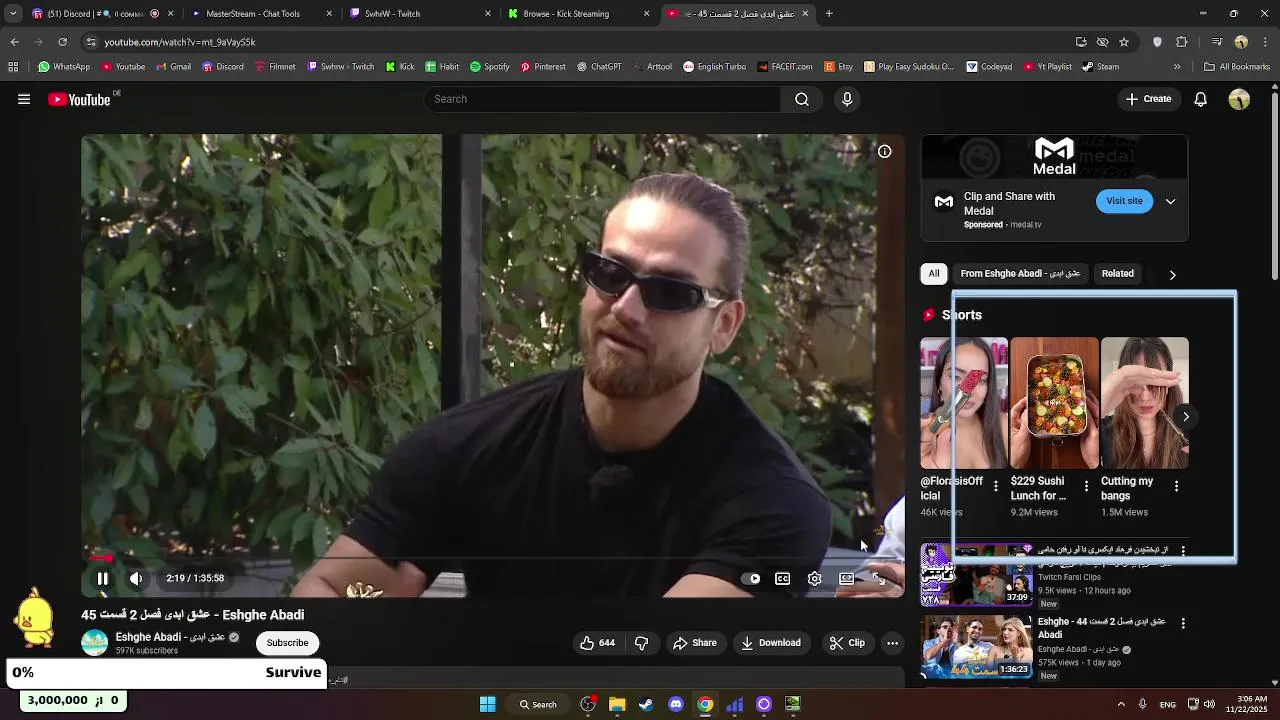Open Discord from taskbar
1280x720 pixels.
pos(676,704)
